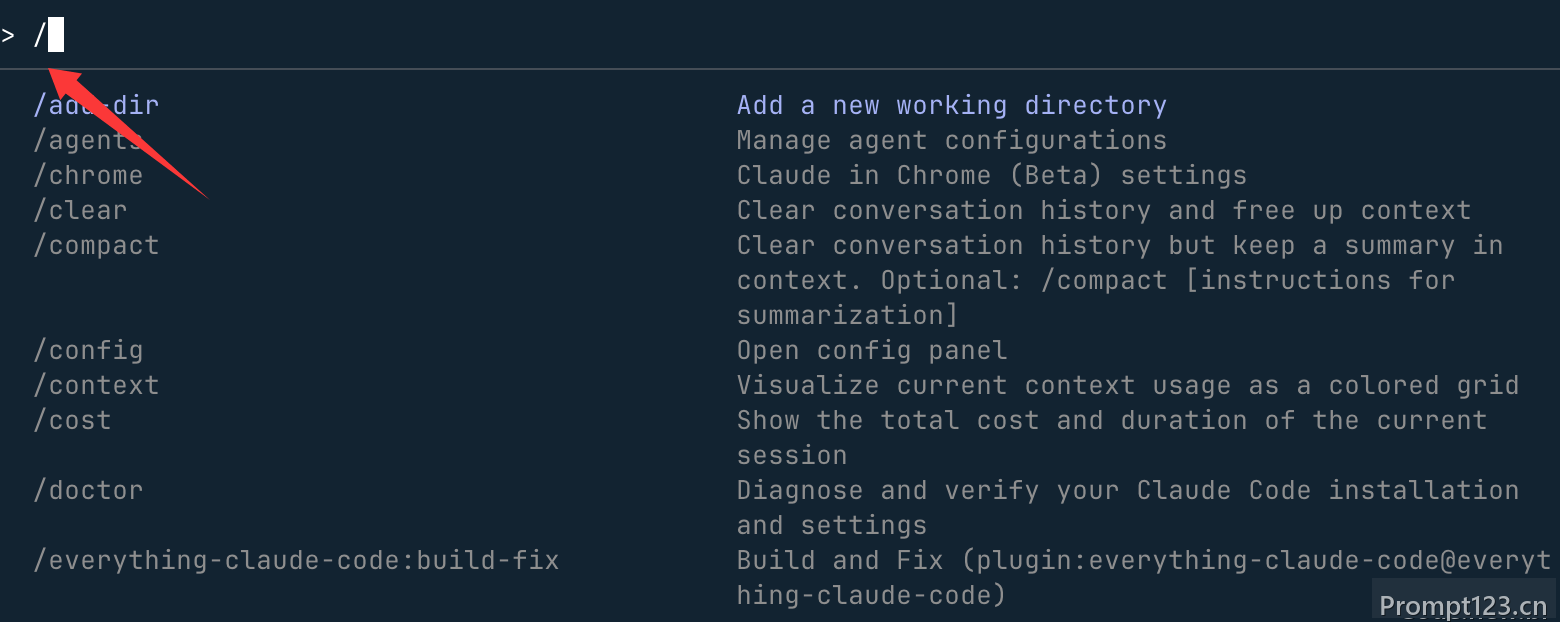This screenshot has width=1560, height=622.
Task: Click the Prompt123.cn watermark
Action: point(1463,606)
